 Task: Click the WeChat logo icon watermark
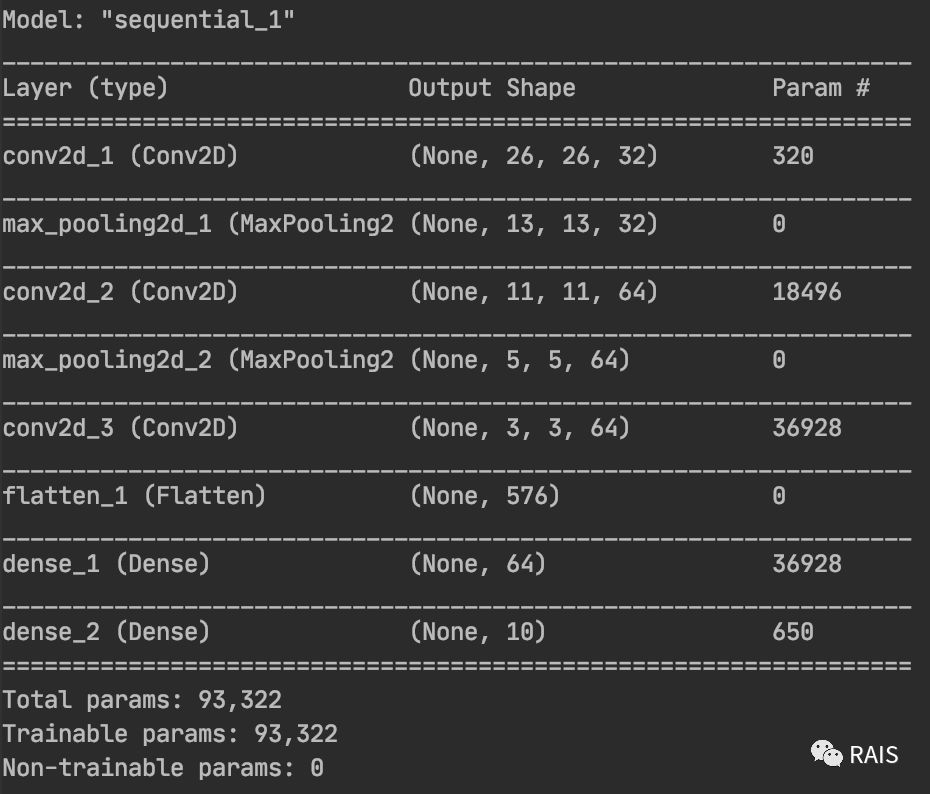(x=826, y=753)
